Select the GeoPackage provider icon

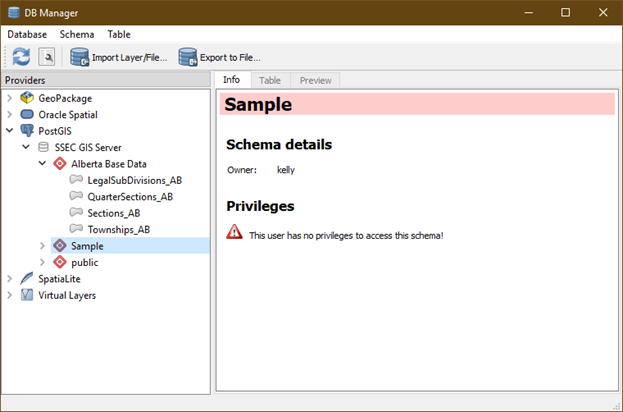point(27,98)
